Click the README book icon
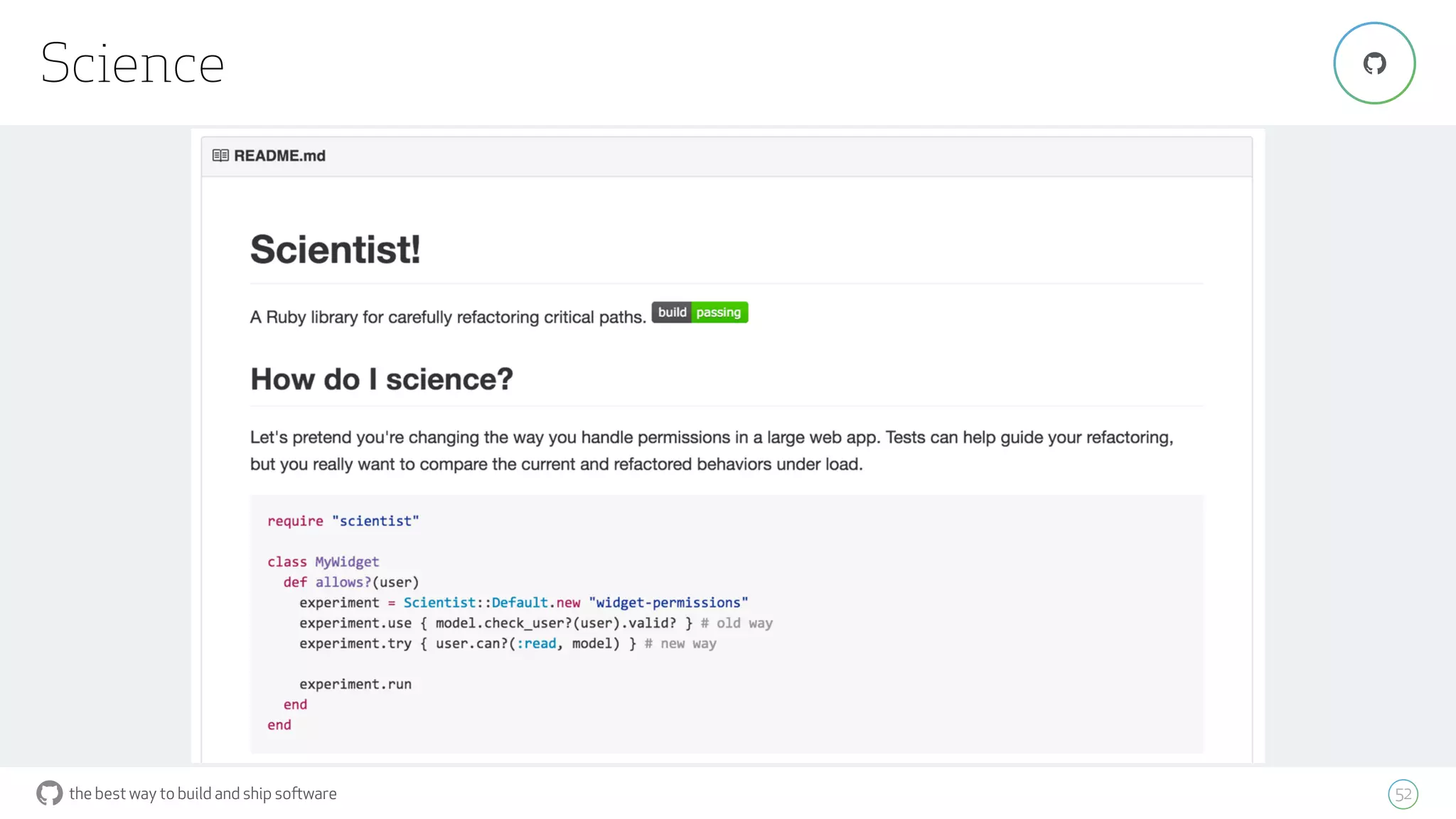1456x819 pixels. click(x=220, y=156)
